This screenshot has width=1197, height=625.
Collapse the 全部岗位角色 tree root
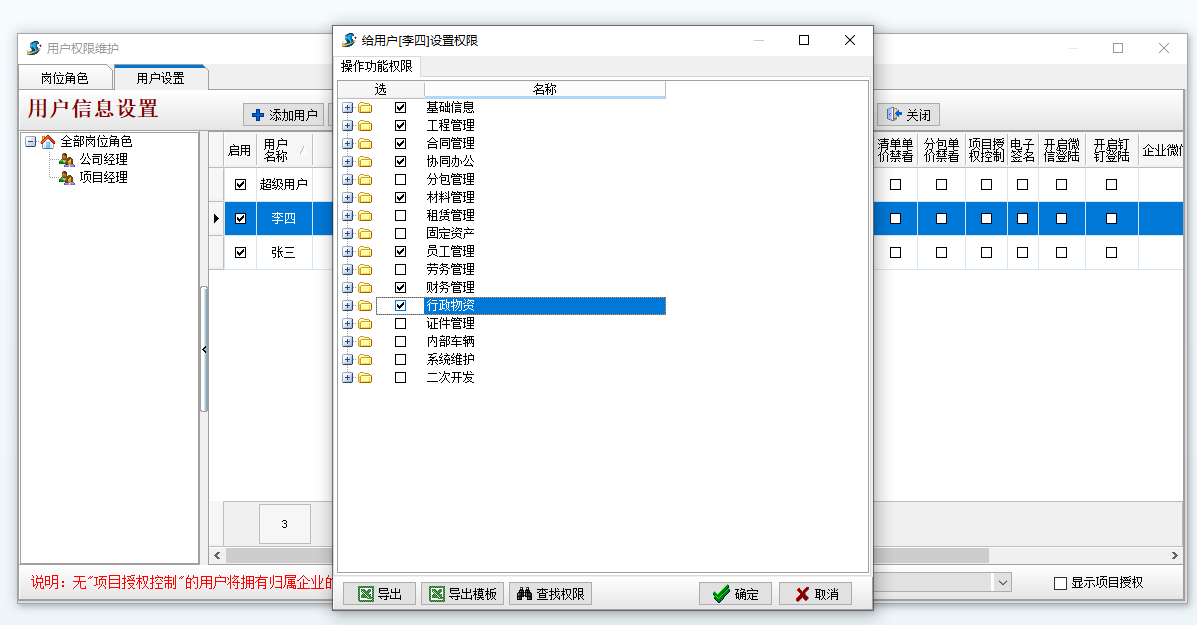tap(31, 142)
